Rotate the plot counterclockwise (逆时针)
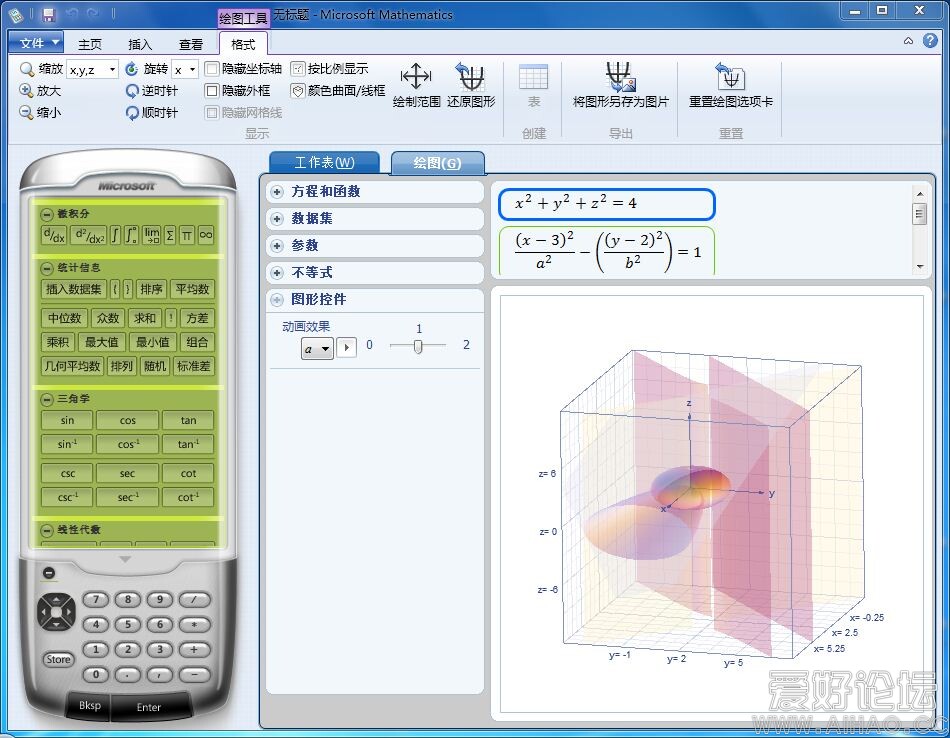950x738 pixels. tap(152, 89)
